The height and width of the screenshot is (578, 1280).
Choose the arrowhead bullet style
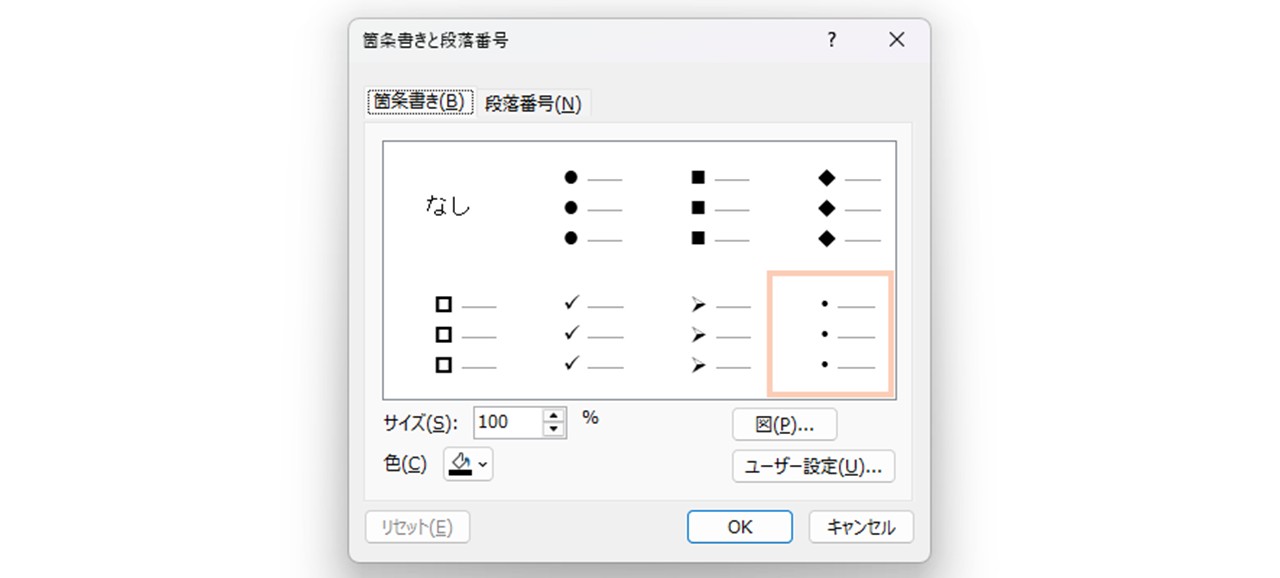tap(720, 335)
